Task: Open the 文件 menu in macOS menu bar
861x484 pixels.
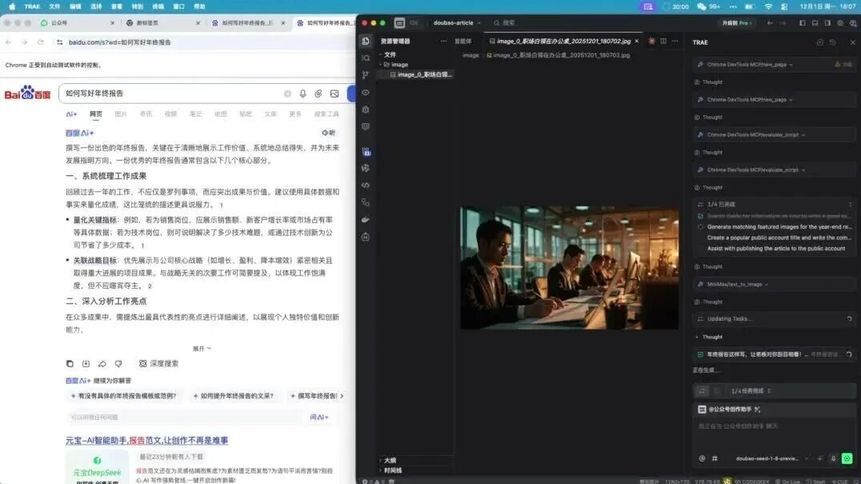Action: [54, 7]
